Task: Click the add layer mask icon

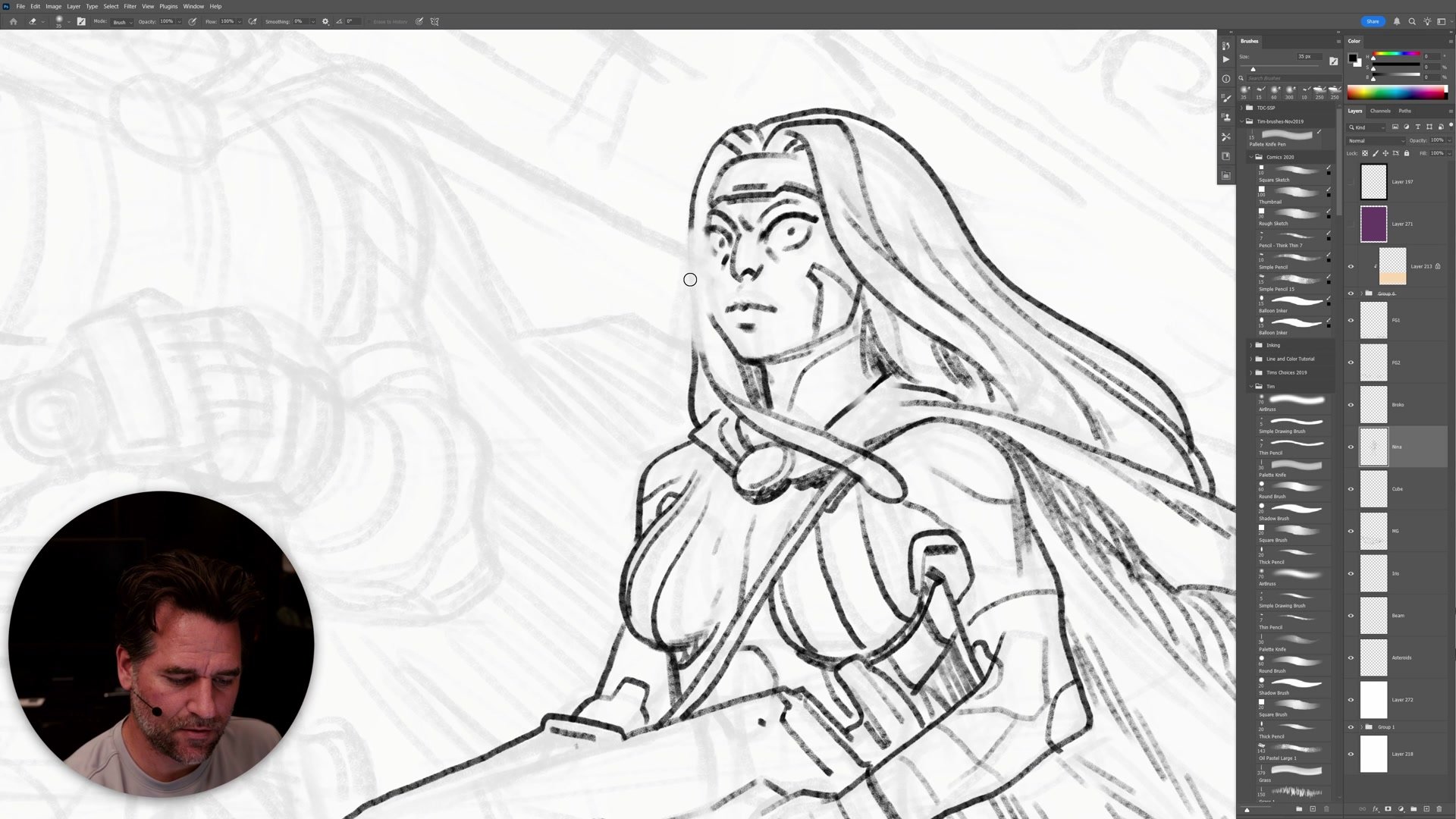Action: tap(1388, 809)
